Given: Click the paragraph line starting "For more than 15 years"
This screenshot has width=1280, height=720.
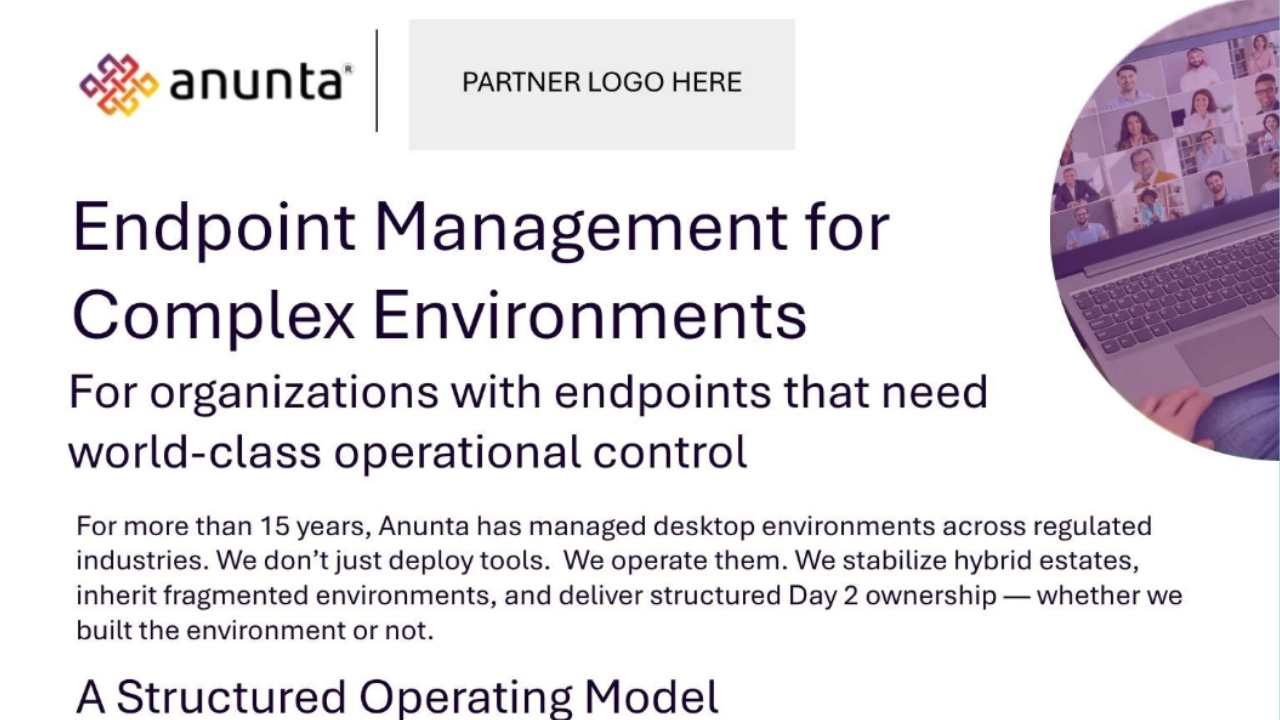Looking at the screenshot, I should coord(614,526).
